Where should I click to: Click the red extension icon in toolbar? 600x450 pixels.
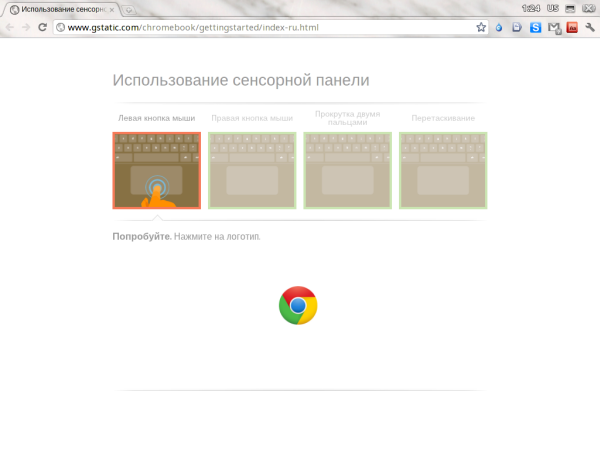point(572,28)
